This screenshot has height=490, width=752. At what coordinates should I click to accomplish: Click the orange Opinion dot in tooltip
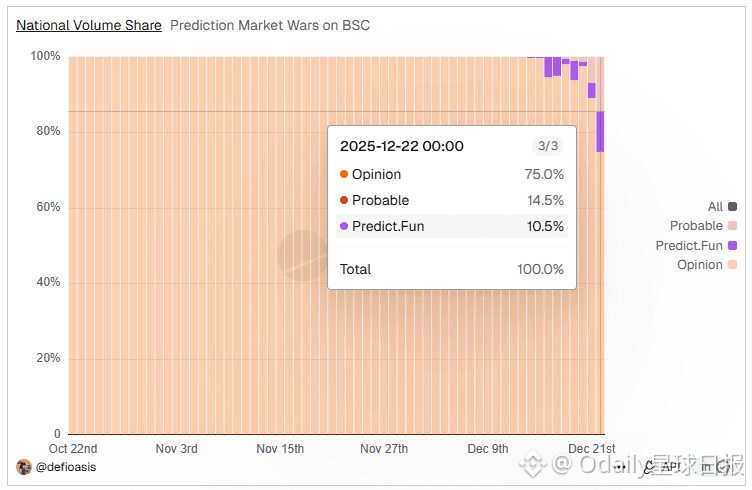(344, 175)
